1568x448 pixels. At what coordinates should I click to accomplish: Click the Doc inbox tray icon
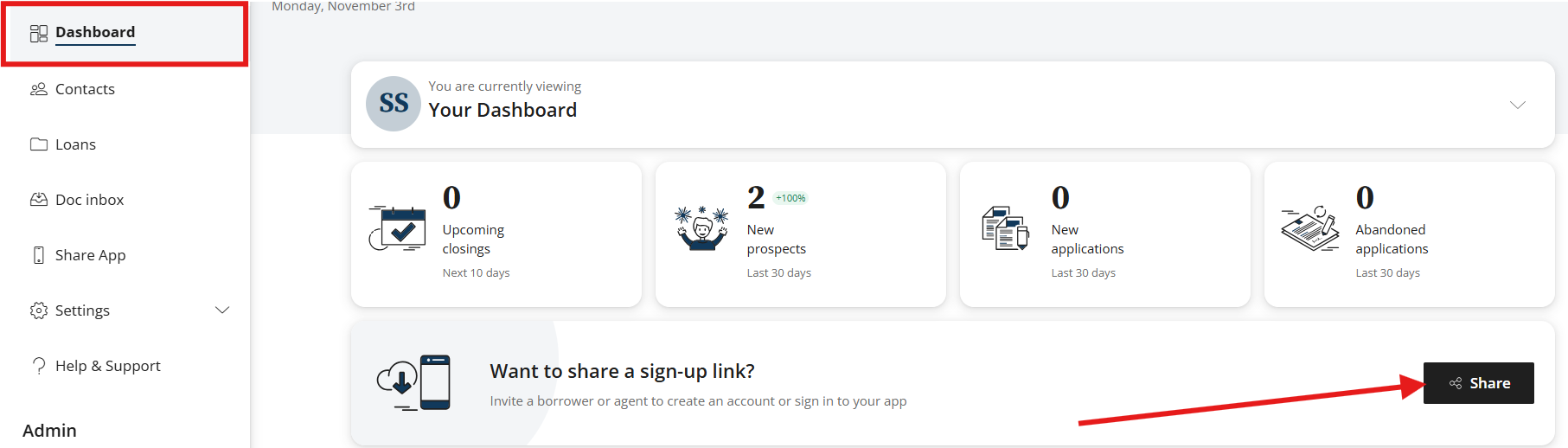tap(38, 200)
